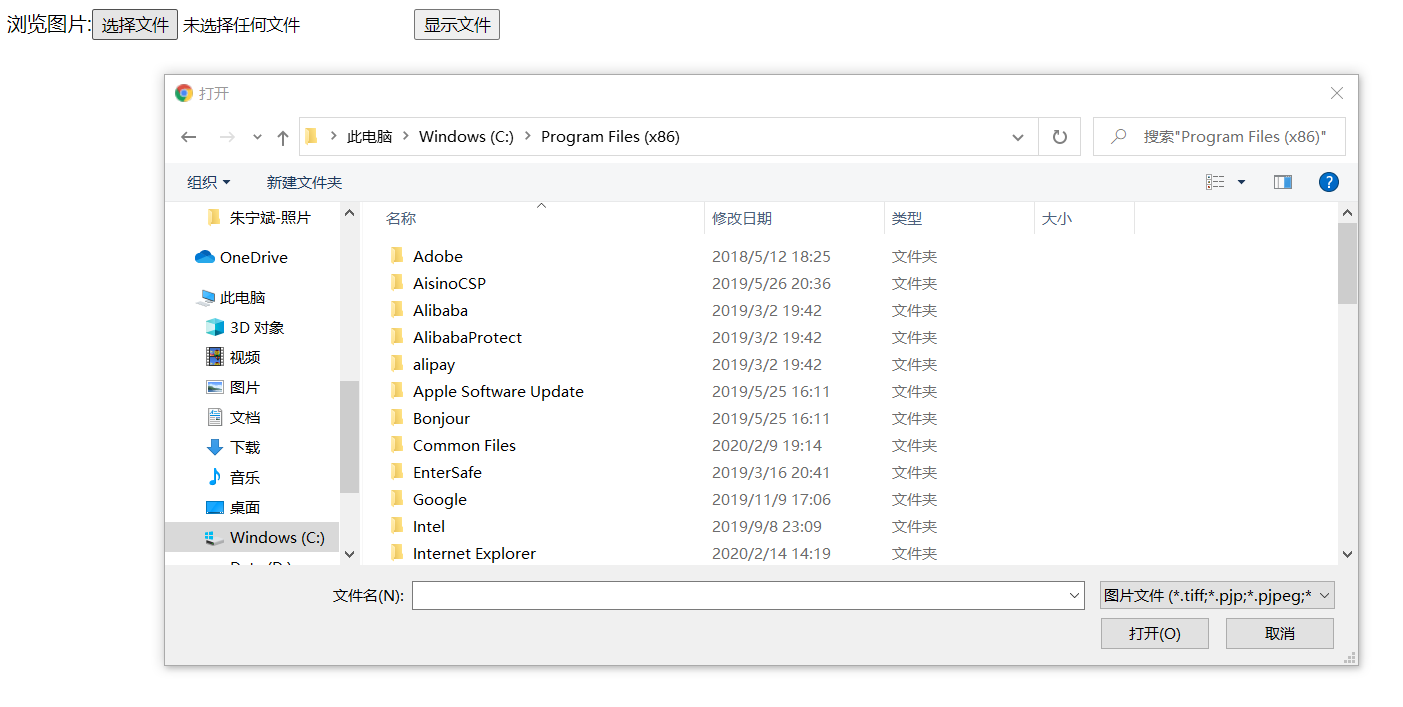
Task: Go up one folder level arrow
Action: (x=283, y=137)
